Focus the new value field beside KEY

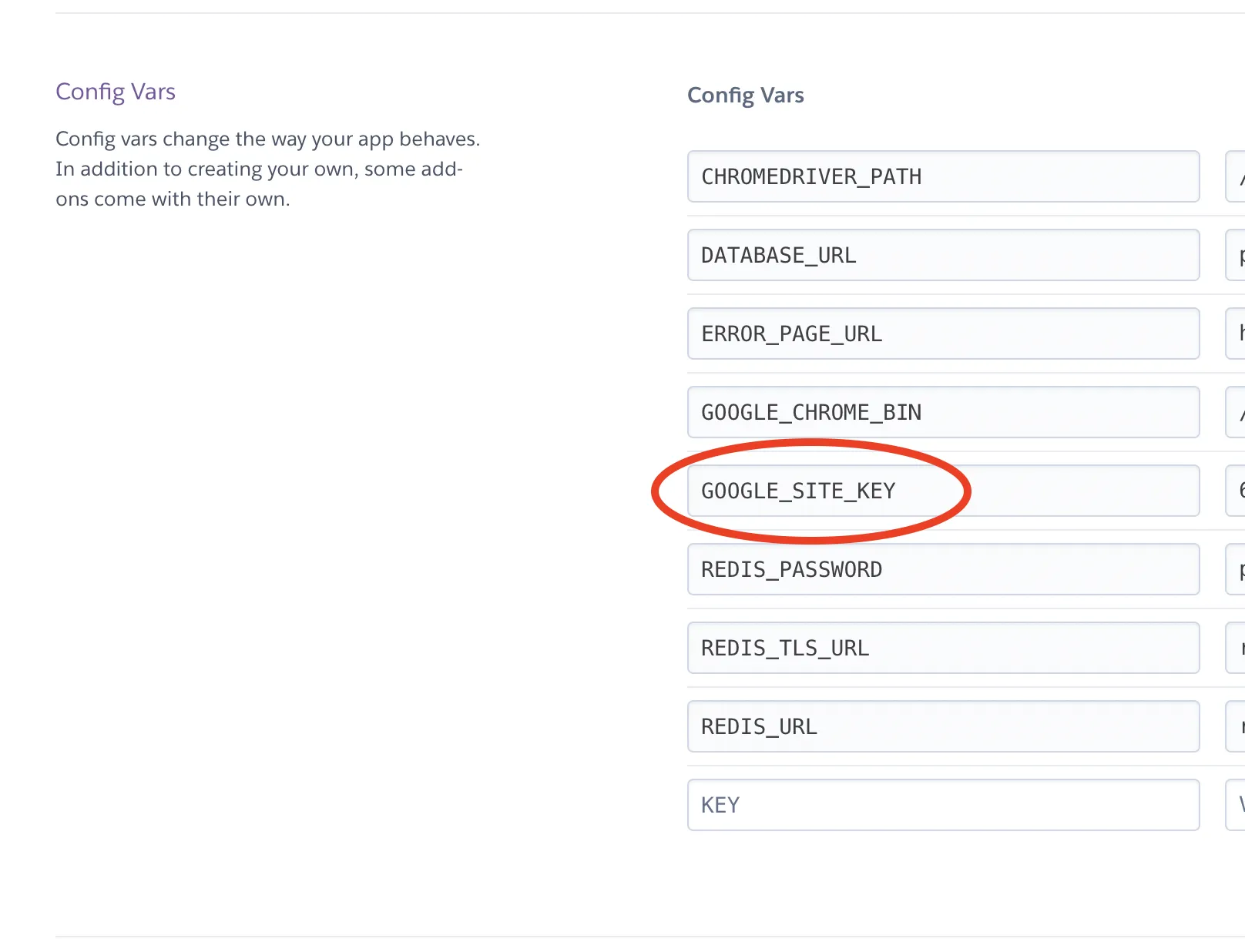pyautogui.click(x=1237, y=805)
